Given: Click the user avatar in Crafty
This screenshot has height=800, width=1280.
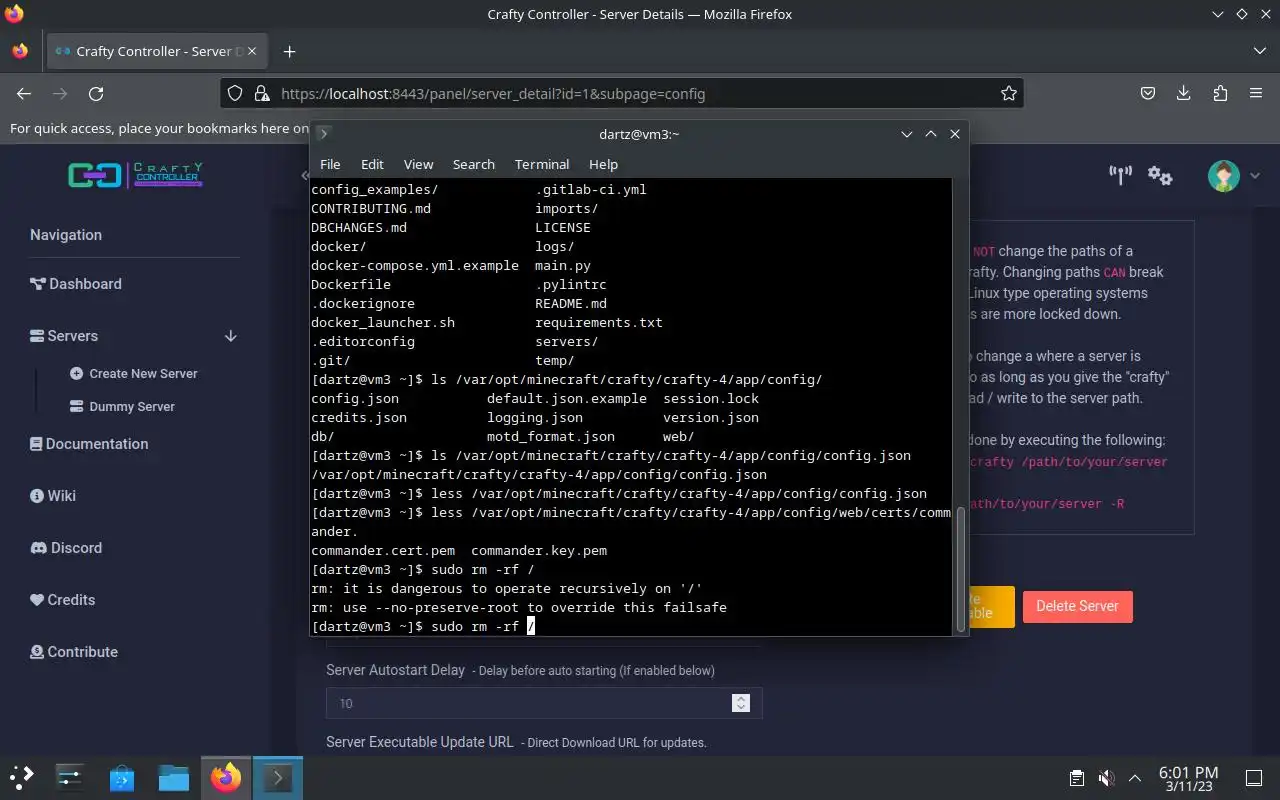Looking at the screenshot, I should 1223,176.
